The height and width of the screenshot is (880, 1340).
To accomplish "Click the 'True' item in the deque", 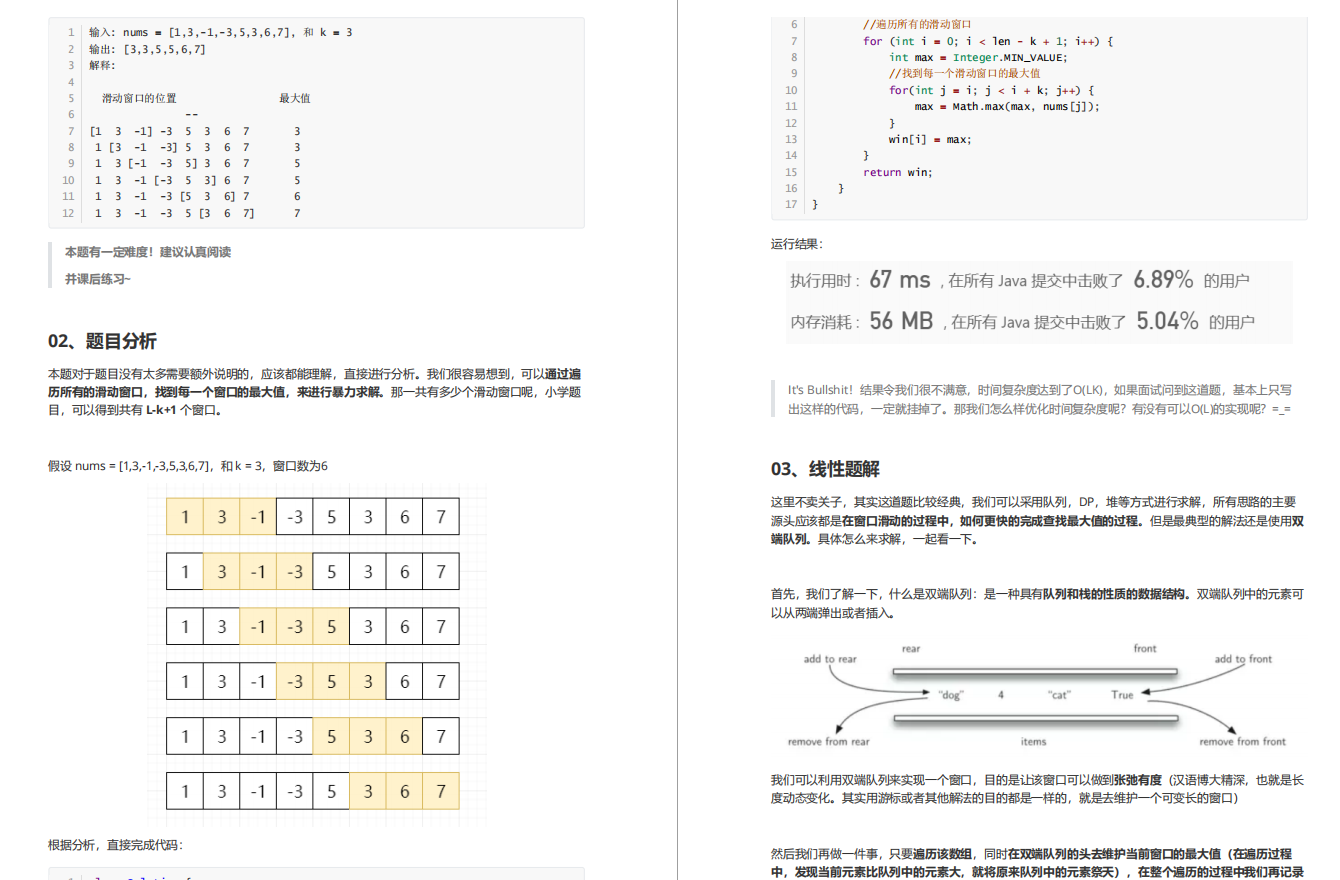I will 1122,694.
